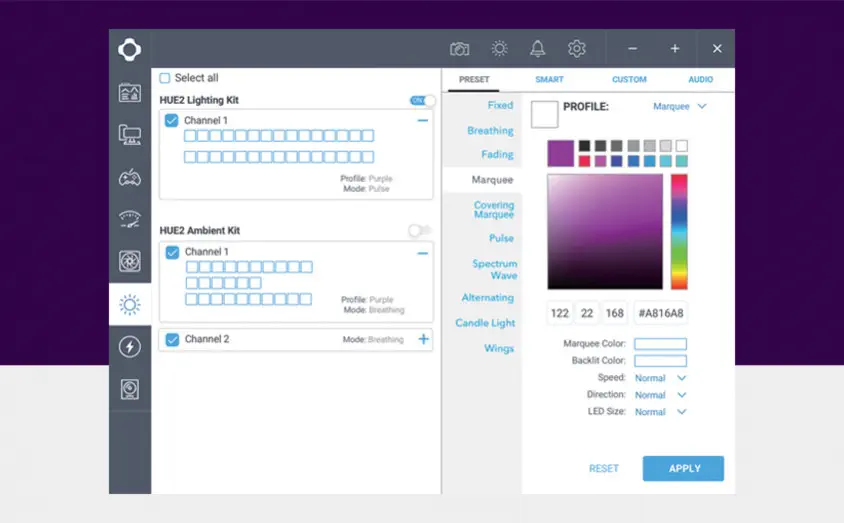Open the overclocking gauge sidebar icon
Screen dimensions: 844x523
(130, 219)
